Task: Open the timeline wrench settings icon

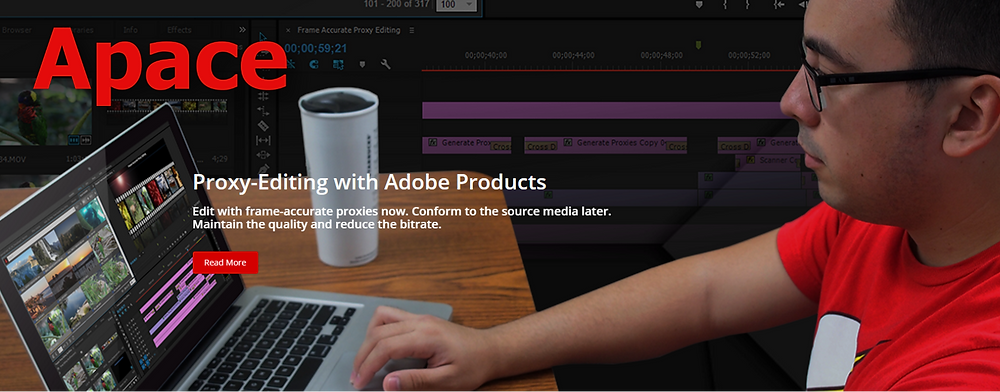Action: [x=385, y=64]
